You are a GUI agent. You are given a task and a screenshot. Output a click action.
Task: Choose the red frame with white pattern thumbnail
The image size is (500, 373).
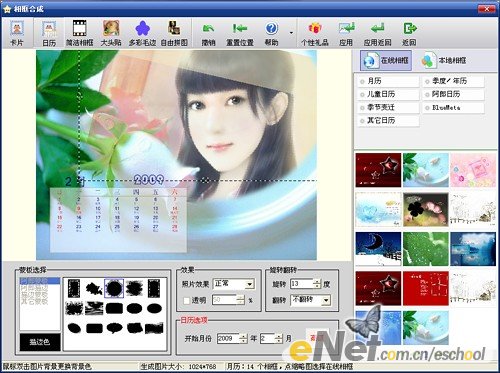[x=426, y=288]
